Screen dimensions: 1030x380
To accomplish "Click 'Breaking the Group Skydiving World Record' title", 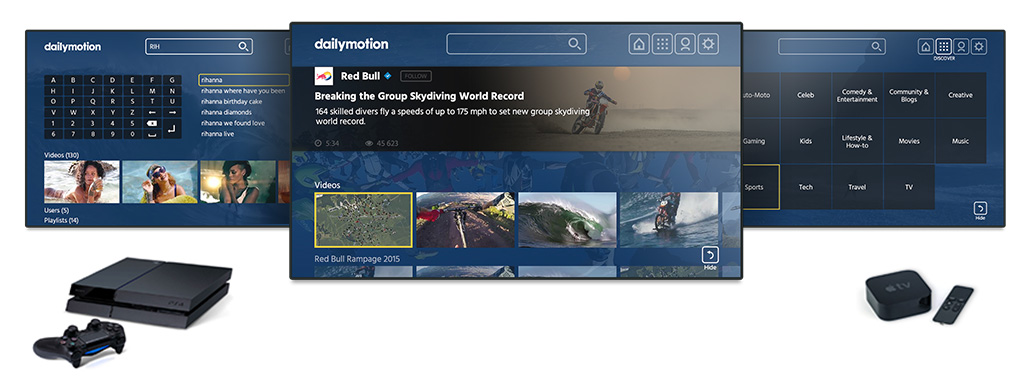I will [419, 96].
